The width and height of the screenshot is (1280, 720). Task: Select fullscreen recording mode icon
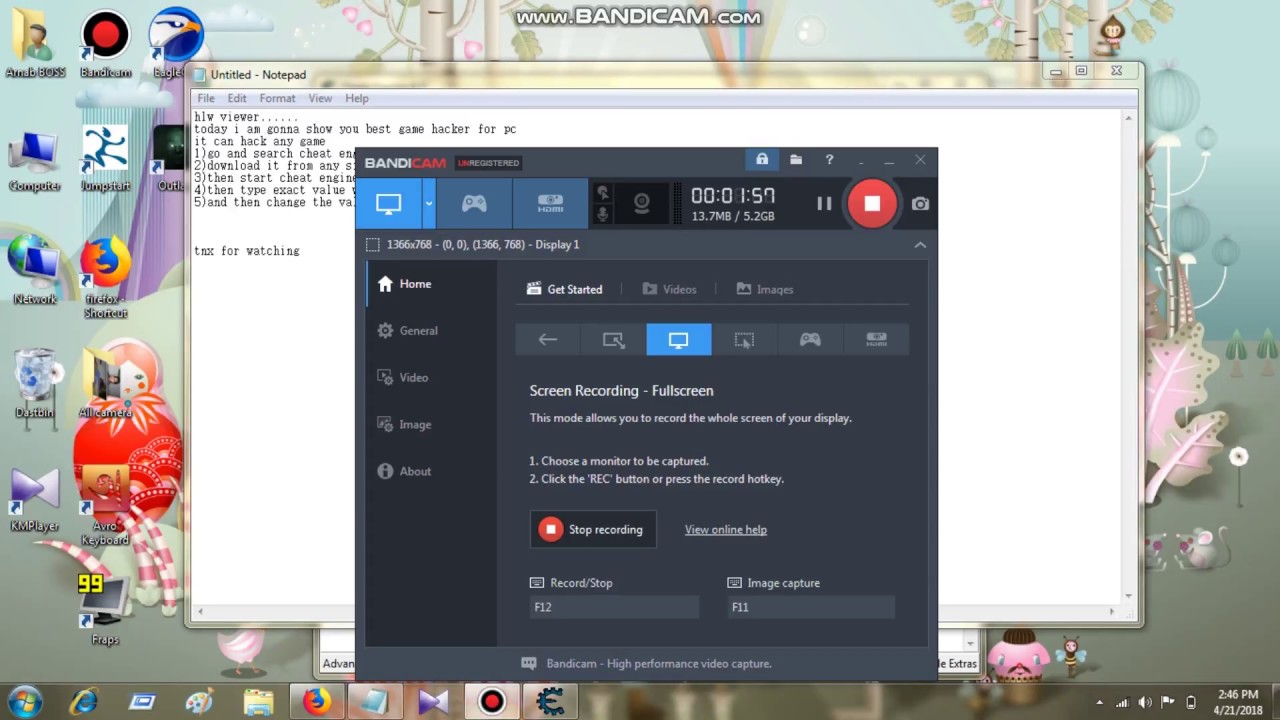[x=679, y=340]
